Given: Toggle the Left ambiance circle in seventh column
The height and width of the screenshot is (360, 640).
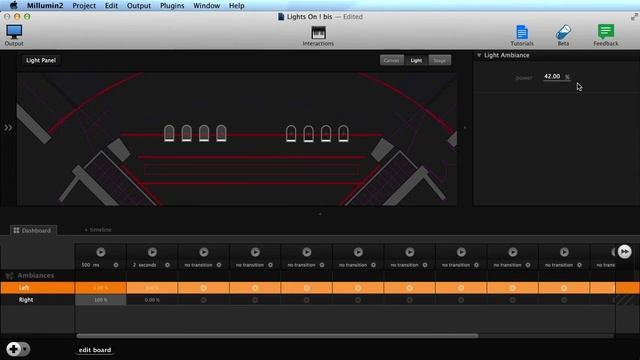Looking at the screenshot, I should tap(409, 288).
